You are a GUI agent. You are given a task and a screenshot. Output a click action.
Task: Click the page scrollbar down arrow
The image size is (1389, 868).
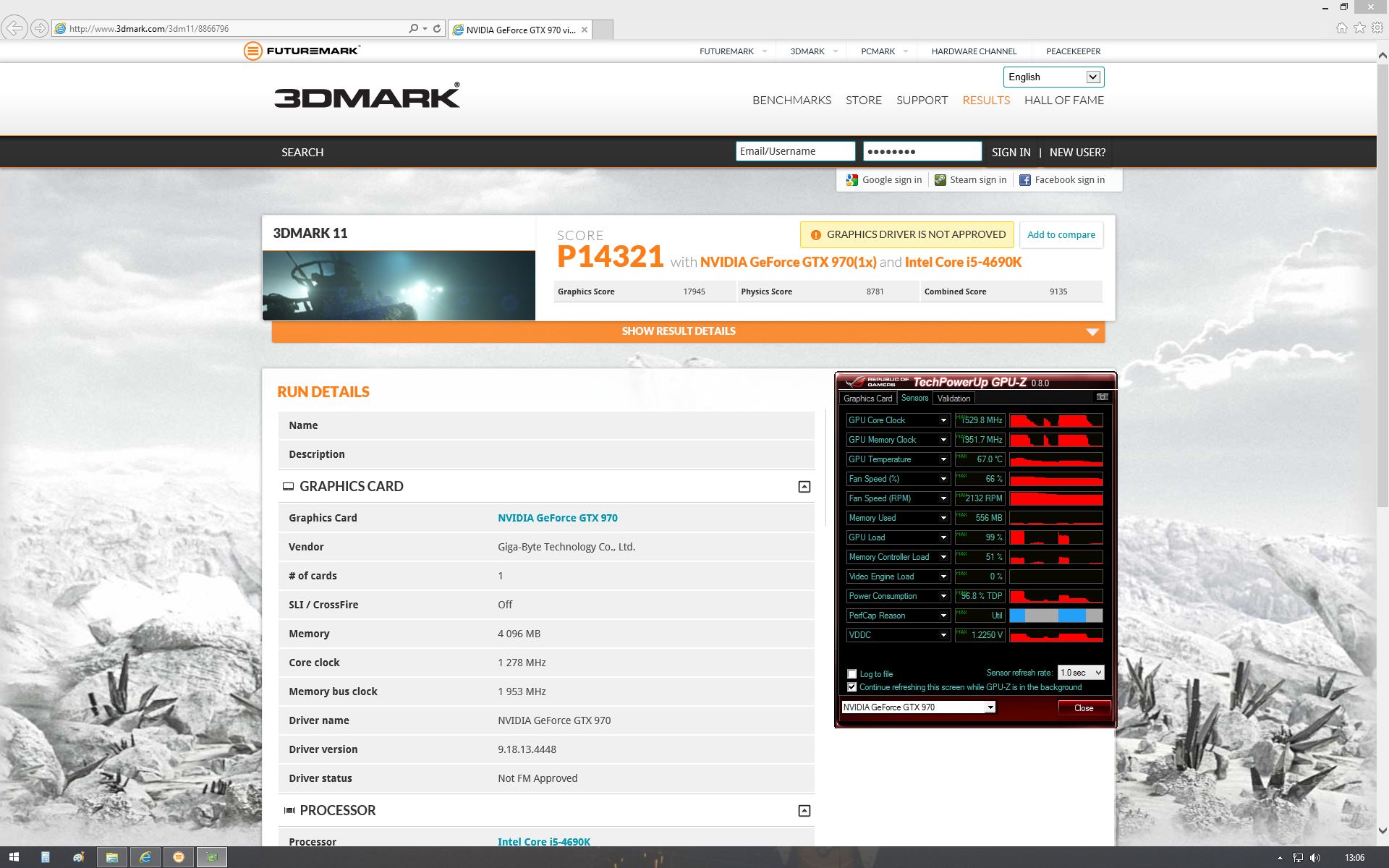[x=1382, y=831]
